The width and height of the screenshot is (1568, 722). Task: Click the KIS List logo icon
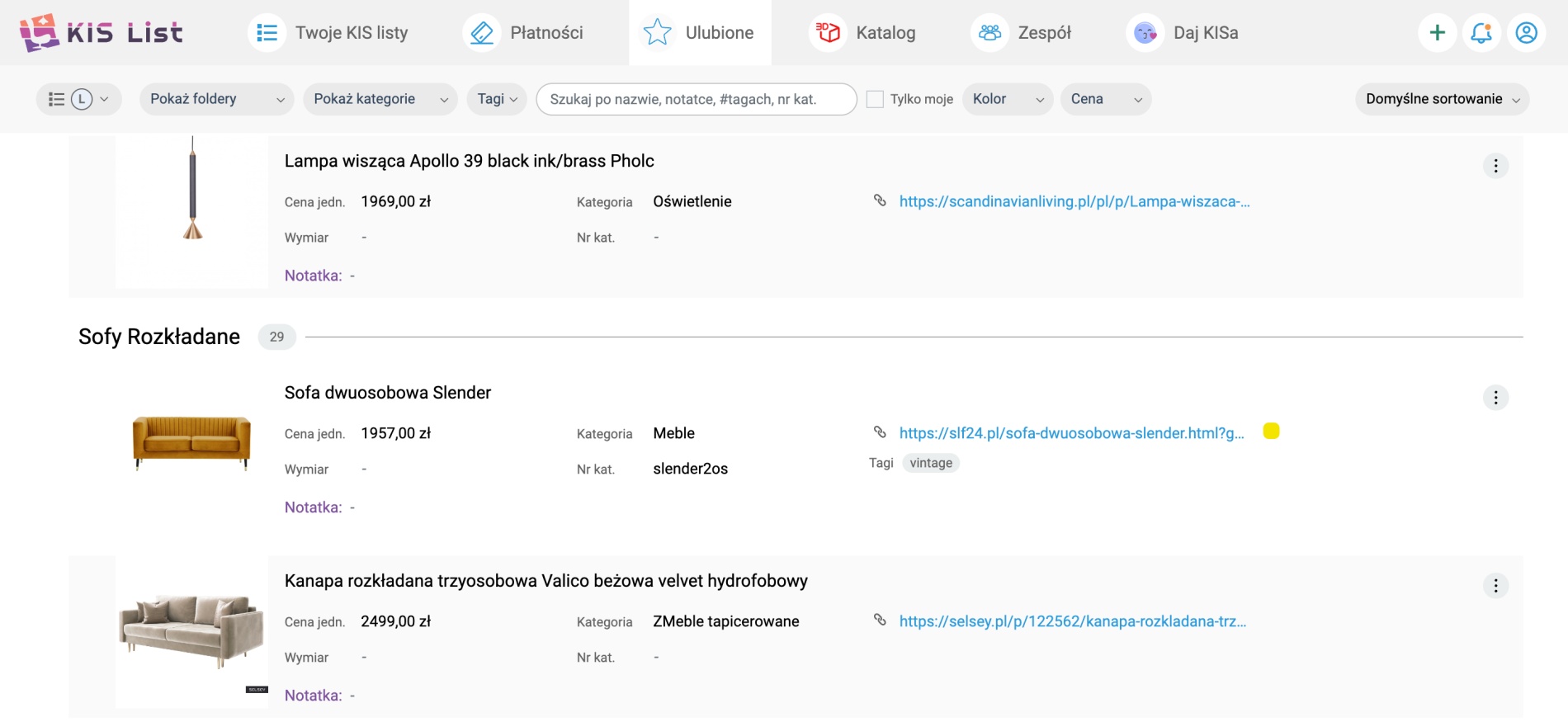(39, 33)
